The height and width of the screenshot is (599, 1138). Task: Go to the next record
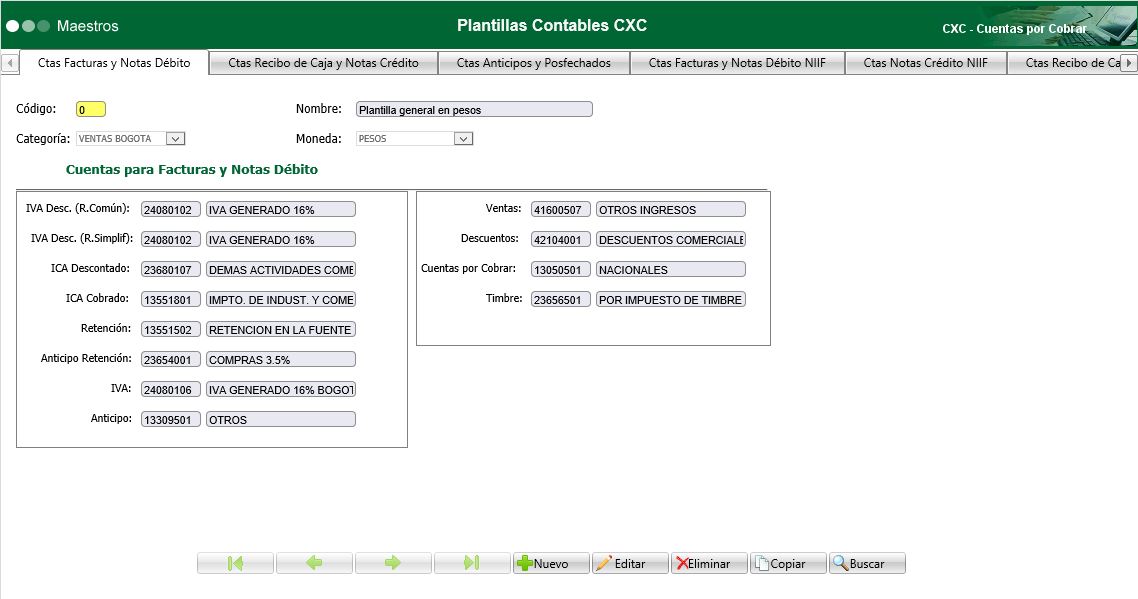[x=393, y=563]
